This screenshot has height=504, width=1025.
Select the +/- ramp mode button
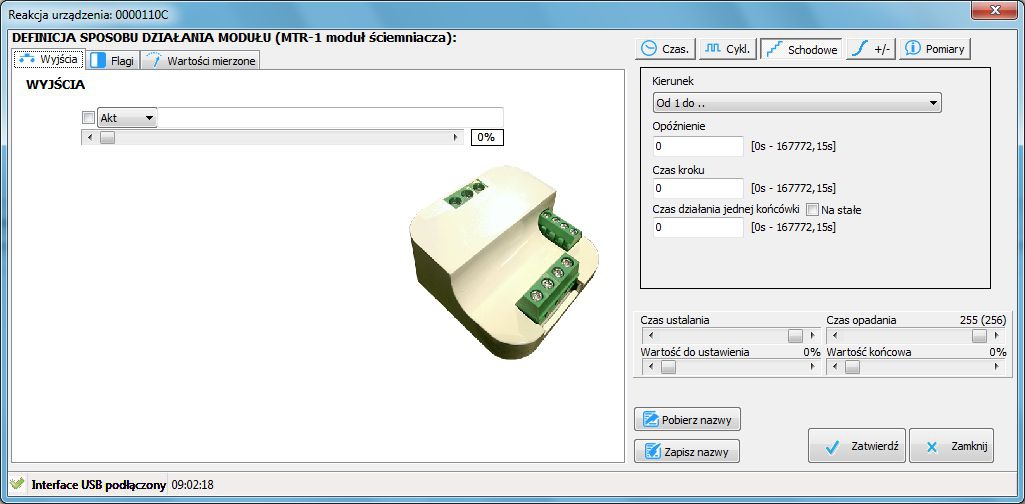click(871, 49)
